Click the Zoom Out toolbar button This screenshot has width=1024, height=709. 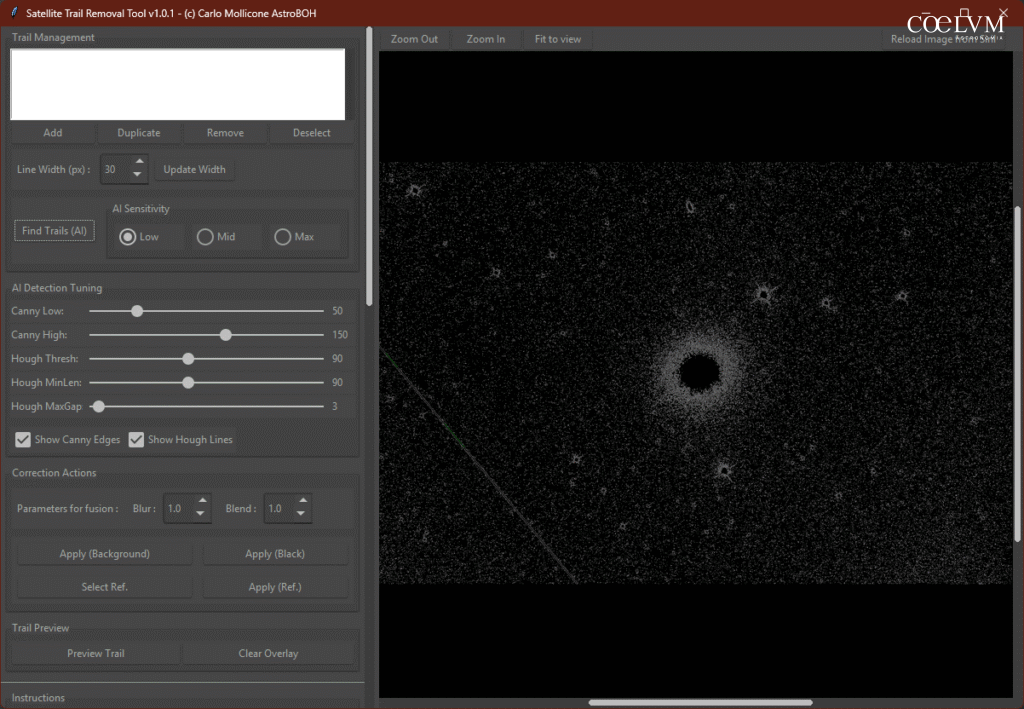(414, 39)
